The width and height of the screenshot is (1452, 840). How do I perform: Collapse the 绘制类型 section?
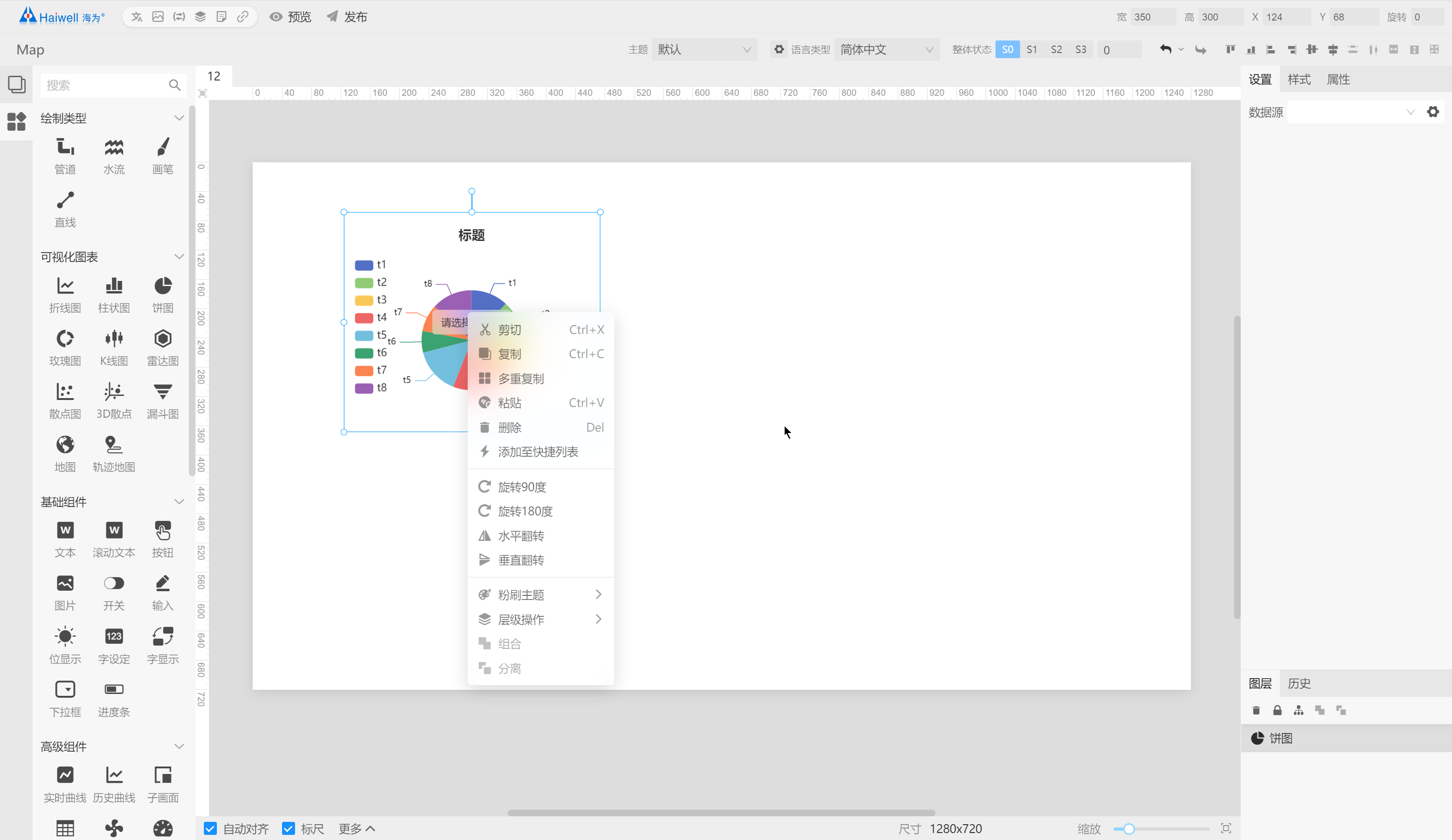(179, 118)
